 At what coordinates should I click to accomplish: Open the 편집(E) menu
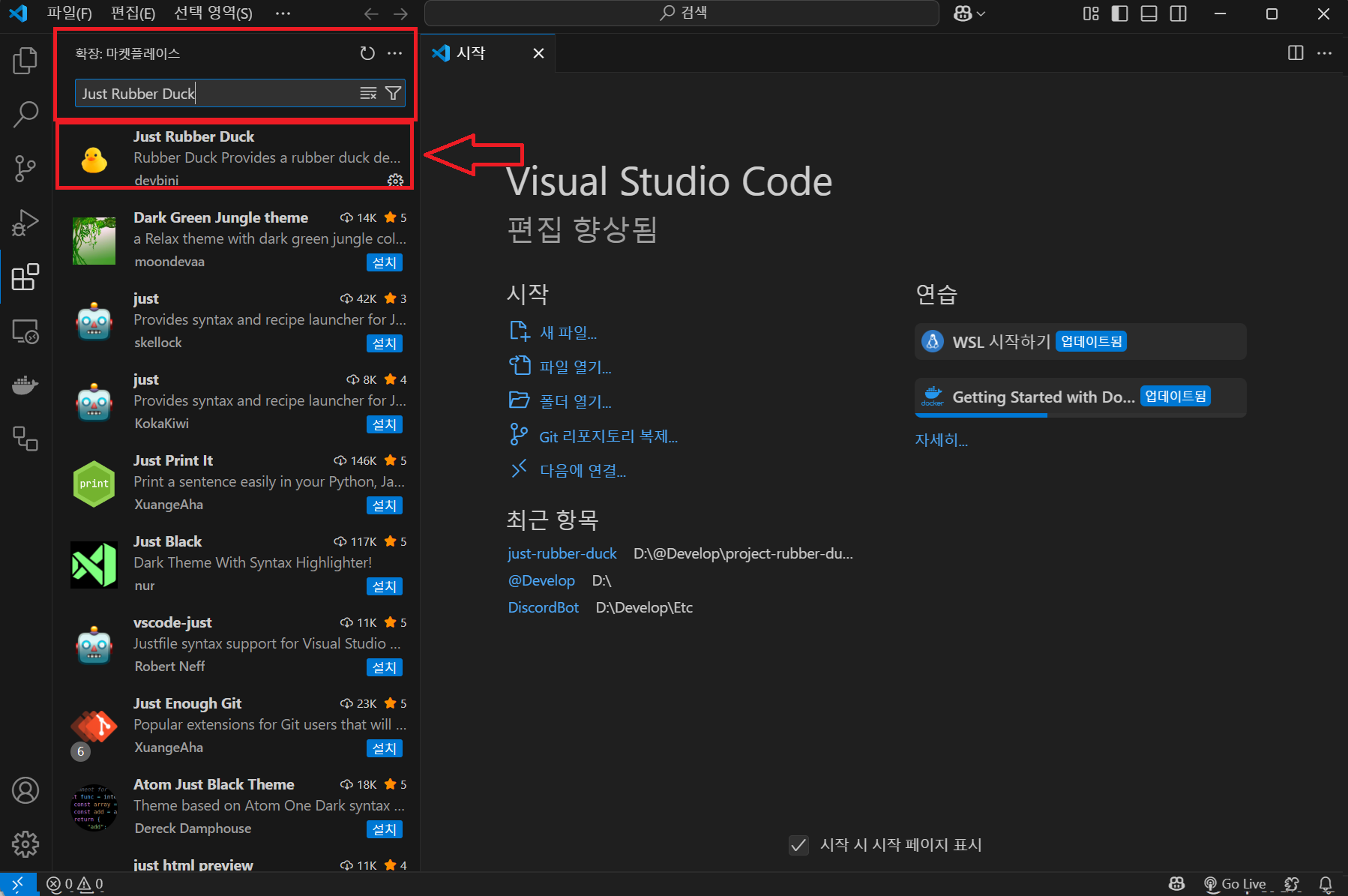(133, 13)
